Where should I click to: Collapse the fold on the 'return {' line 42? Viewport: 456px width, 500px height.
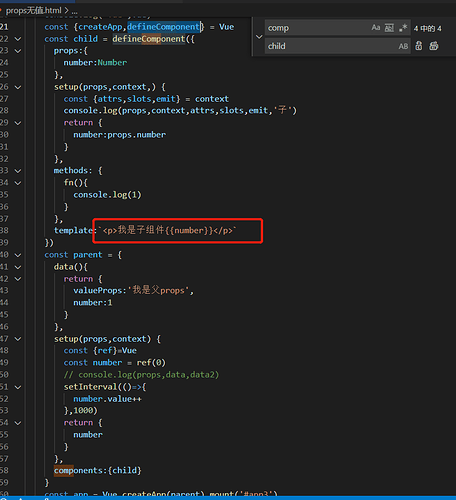[18, 279]
